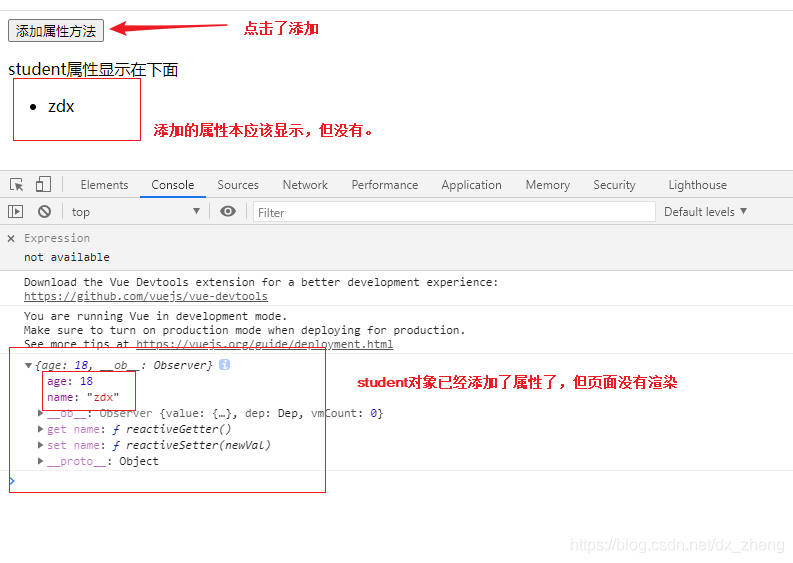Viewport: 793px width, 563px height.
Task: Click the Expression placeholder text
Action: (x=57, y=238)
